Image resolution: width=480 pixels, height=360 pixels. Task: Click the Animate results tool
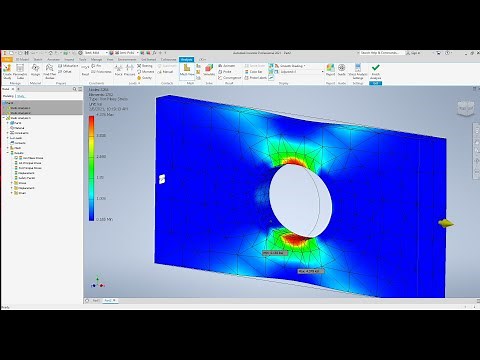tap(227, 66)
